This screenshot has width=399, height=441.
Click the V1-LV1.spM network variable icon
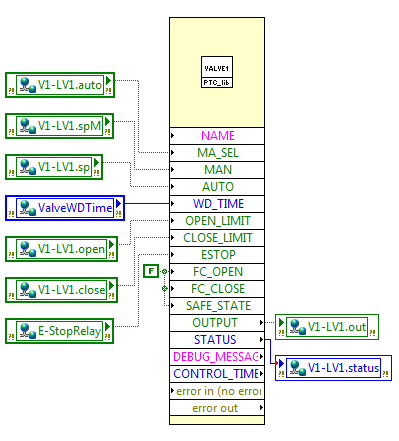pyautogui.click(x=27, y=126)
